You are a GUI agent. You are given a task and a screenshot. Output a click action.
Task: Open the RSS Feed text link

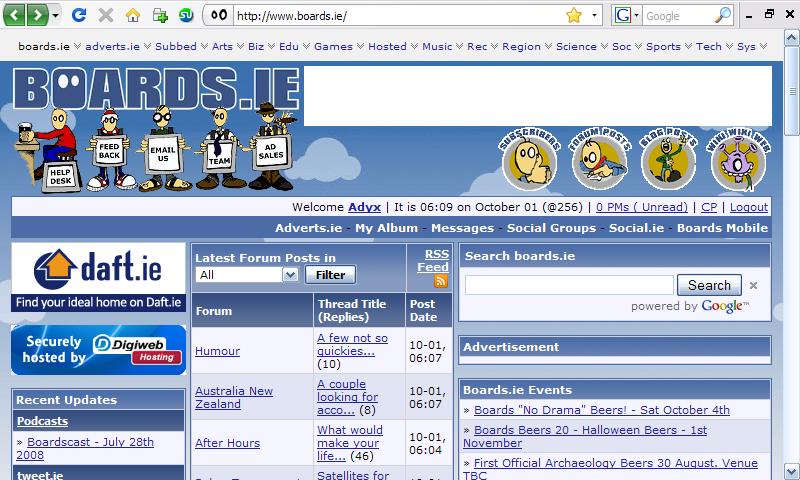click(433, 261)
